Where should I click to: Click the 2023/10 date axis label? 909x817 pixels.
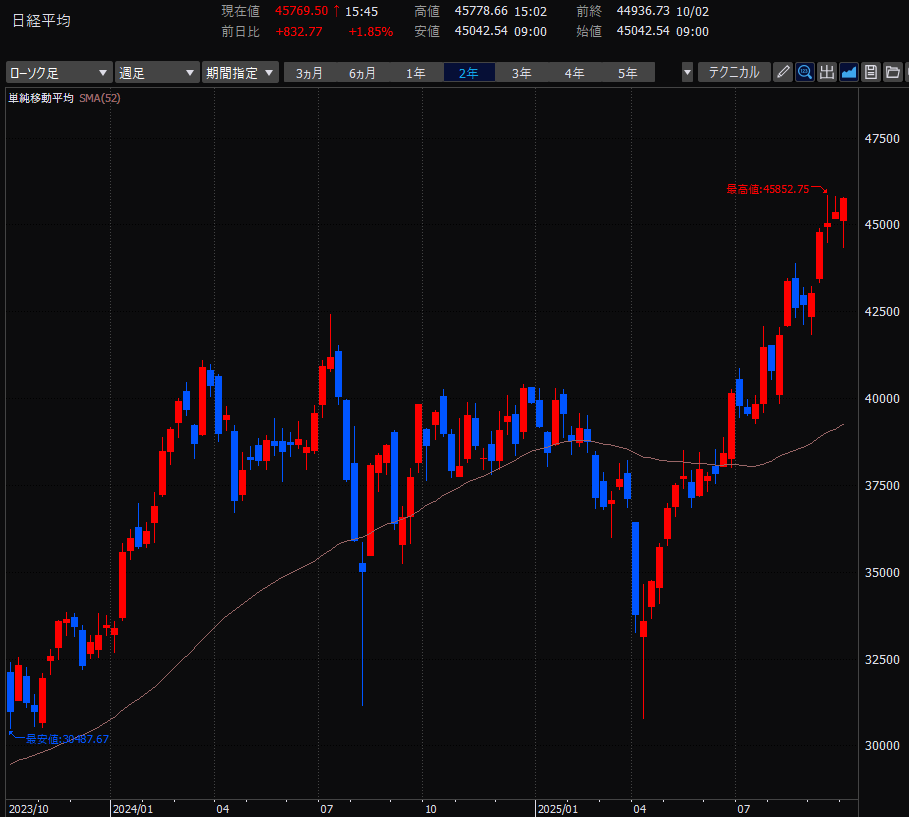tap(28, 809)
